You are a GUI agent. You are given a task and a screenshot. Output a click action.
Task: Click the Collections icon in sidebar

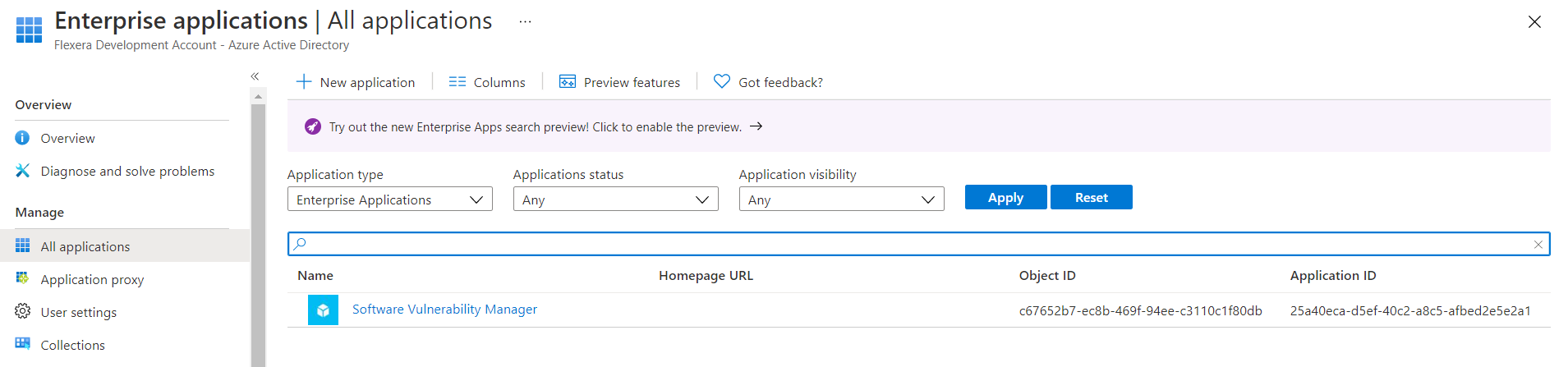tap(22, 344)
